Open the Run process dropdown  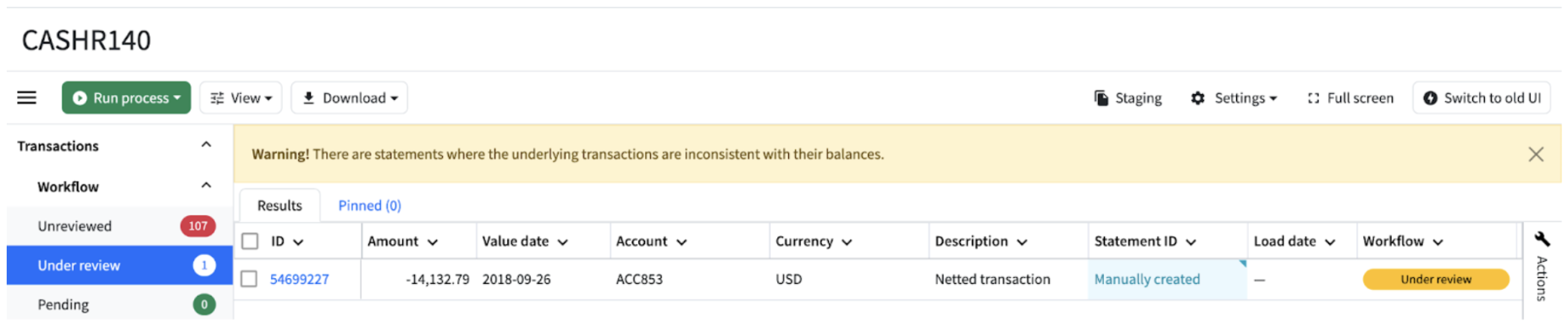tap(126, 97)
